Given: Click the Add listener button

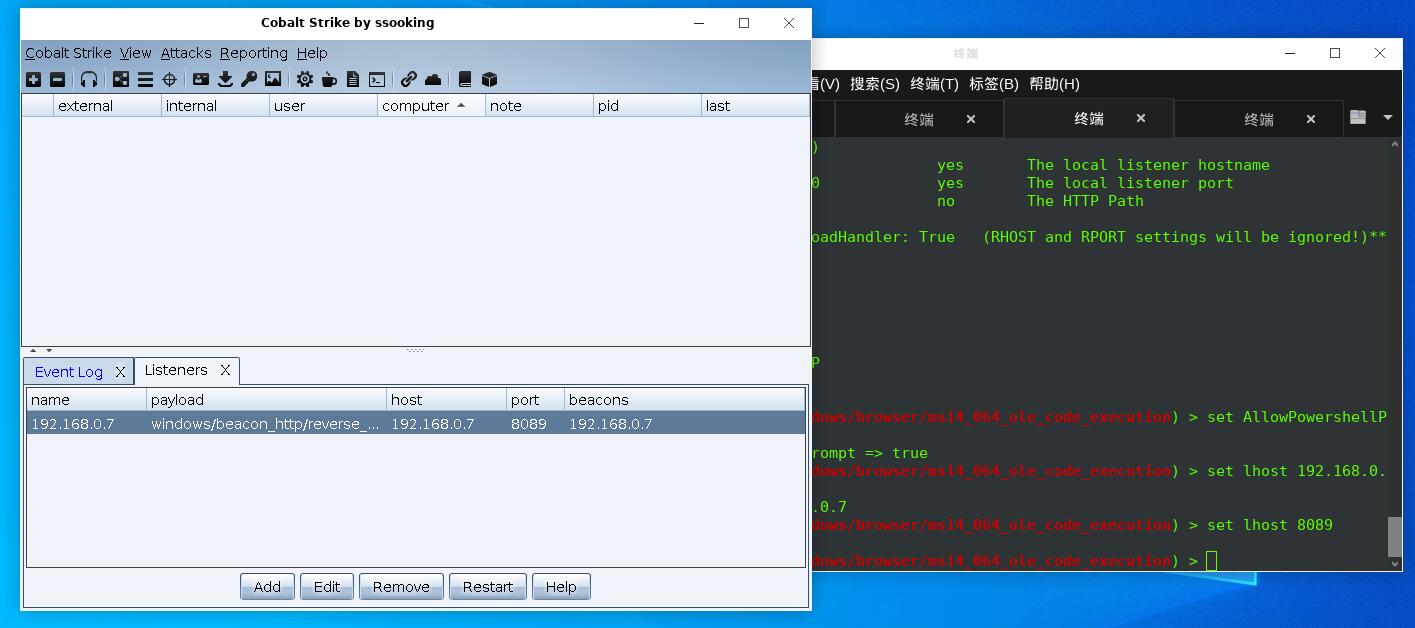Looking at the screenshot, I should coord(267,587).
